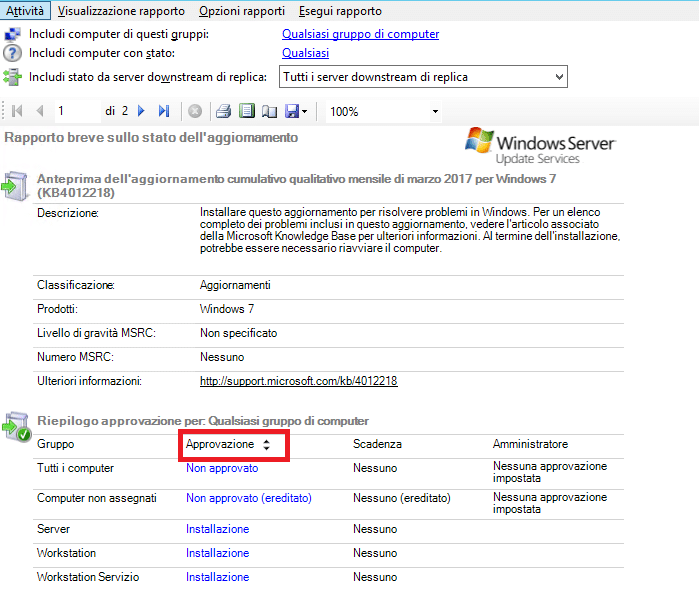Select the Server group cell
Screen dimensions: 699x603
coord(53,529)
